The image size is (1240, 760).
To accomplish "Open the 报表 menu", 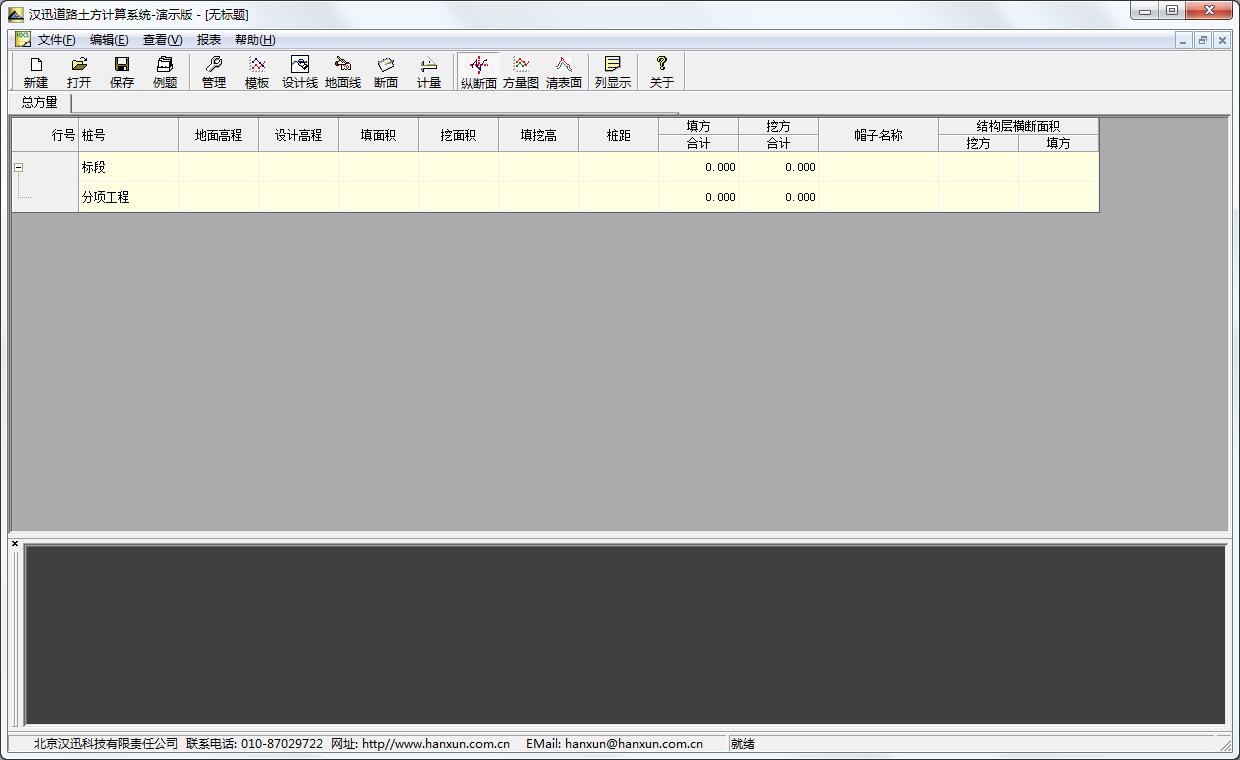I will [209, 40].
